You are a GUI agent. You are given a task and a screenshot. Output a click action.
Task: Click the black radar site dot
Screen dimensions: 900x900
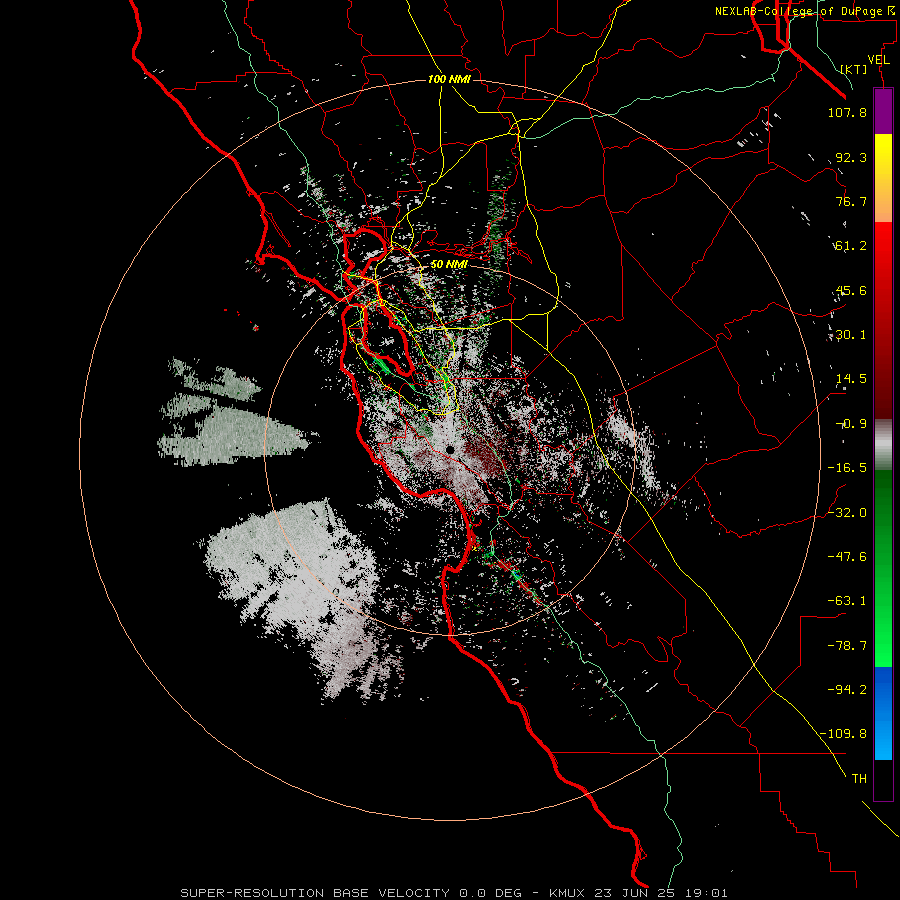450,451
